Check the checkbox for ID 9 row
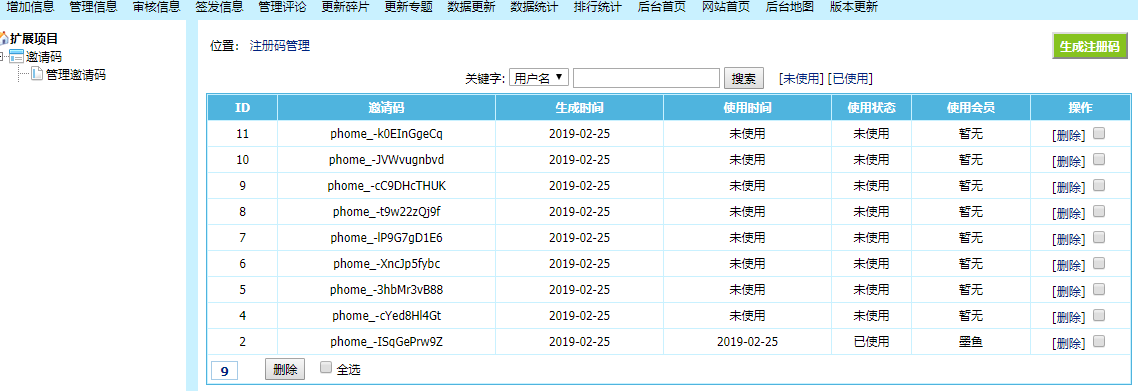The width and height of the screenshot is (1138, 391). pos(1099,185)
